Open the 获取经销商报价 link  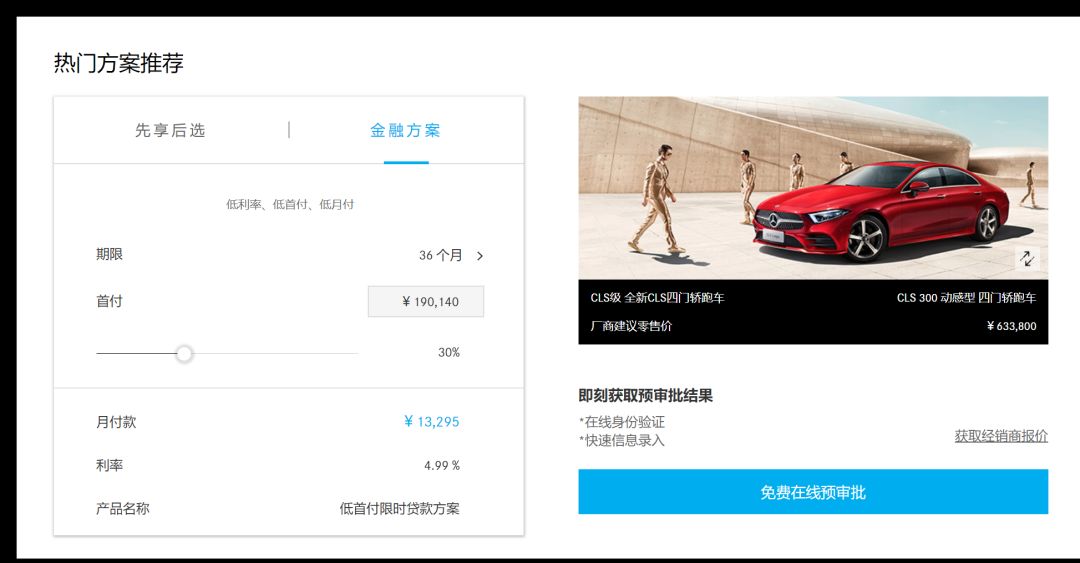(x=1001, y=436)
